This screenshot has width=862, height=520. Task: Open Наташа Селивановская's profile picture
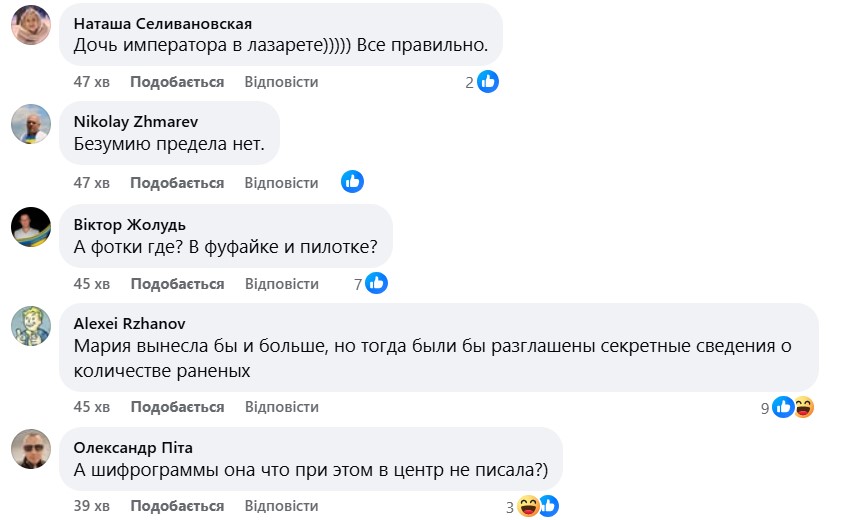[31, 25]
